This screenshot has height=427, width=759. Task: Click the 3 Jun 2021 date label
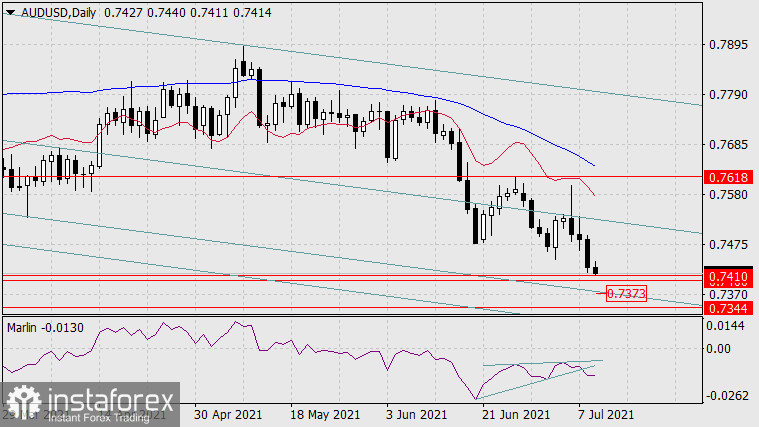[417, 414]
